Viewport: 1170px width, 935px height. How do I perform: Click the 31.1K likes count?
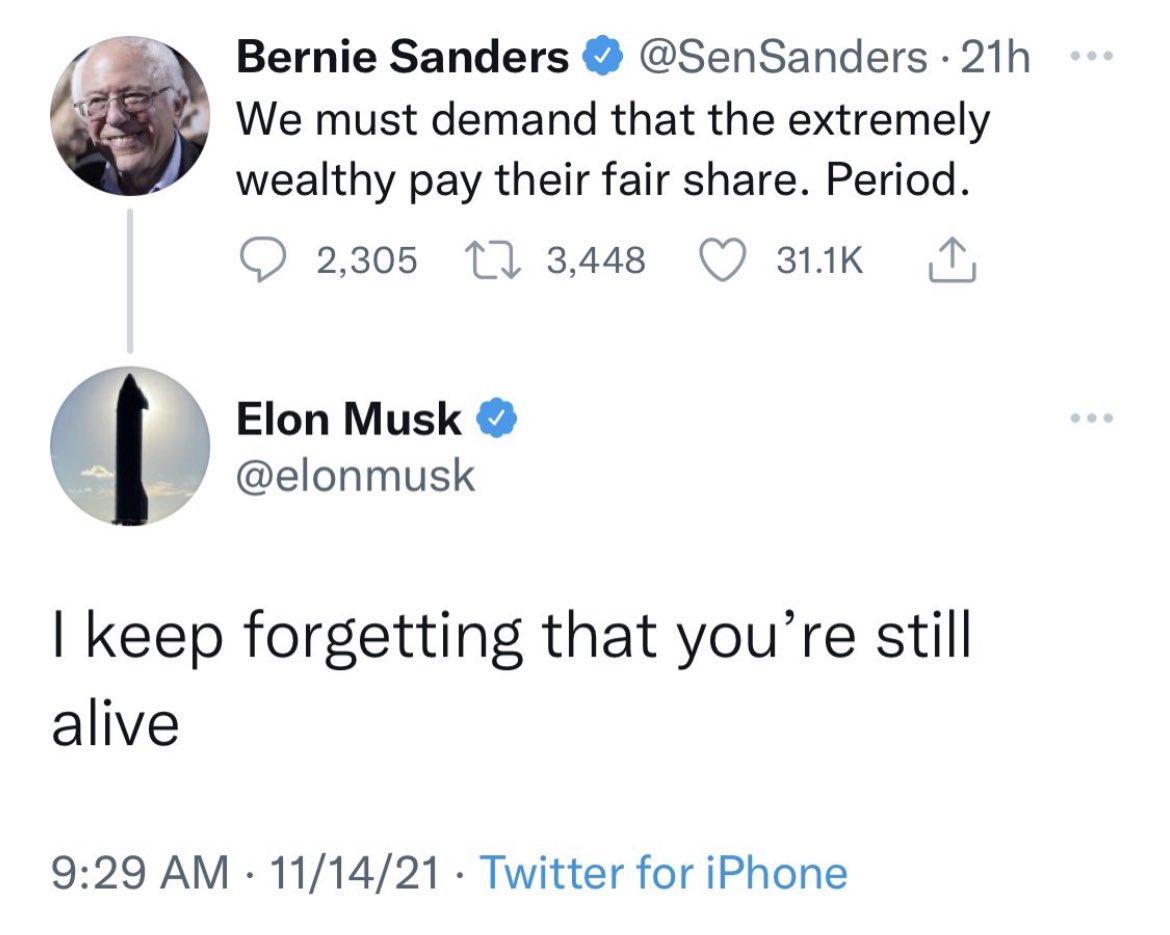point(820,260)
